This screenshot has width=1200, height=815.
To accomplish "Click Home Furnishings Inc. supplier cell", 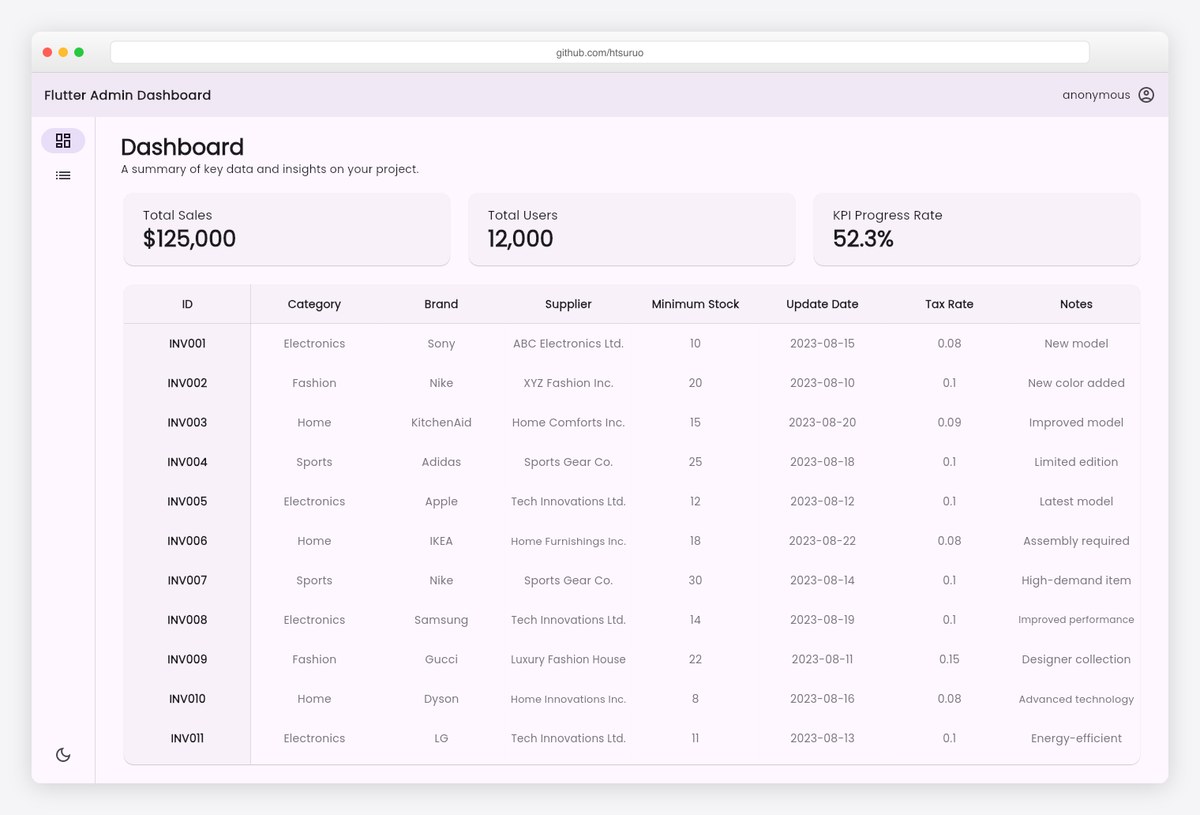I will coord(568,541).
